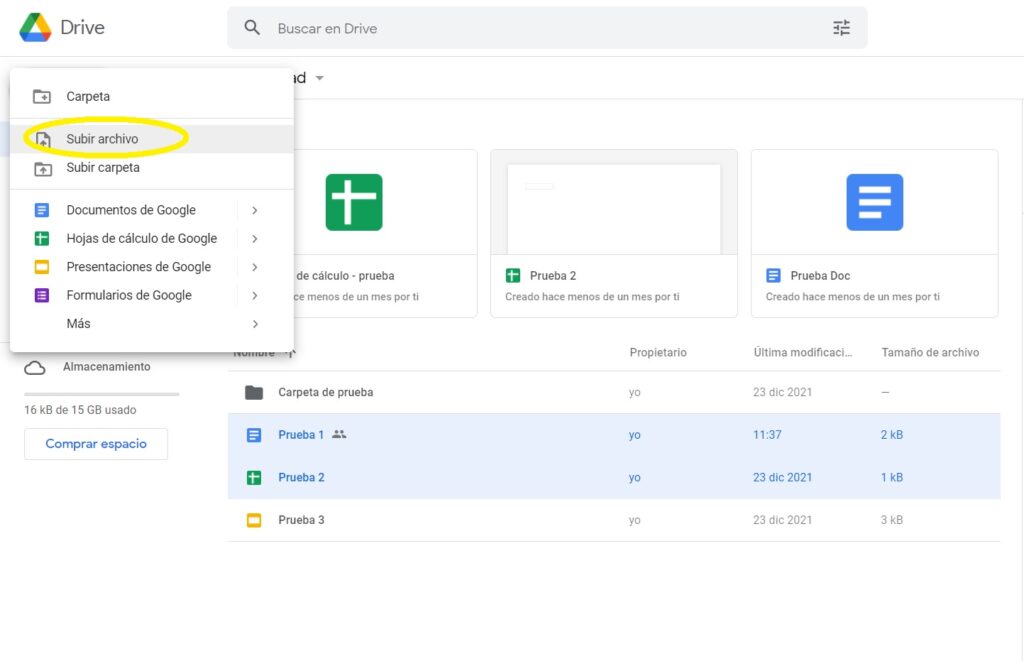The image size is (1024, 661).
Task: Select the Prueba 3 file name
Action: (301, 521)
